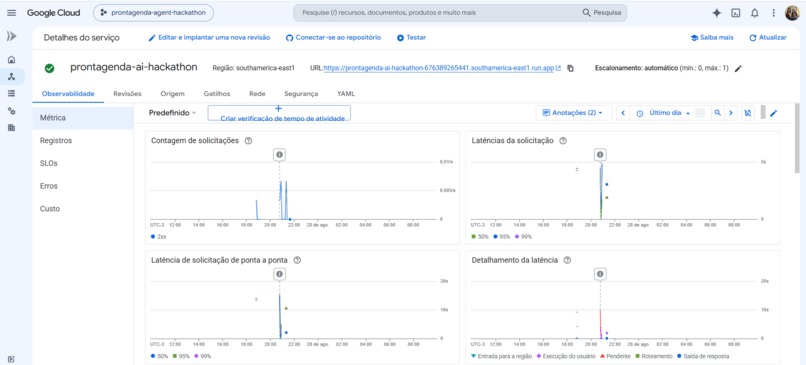Click the Pesquisa search button
806x365 pixels.
pyautogui.click(x=602, y=13)
